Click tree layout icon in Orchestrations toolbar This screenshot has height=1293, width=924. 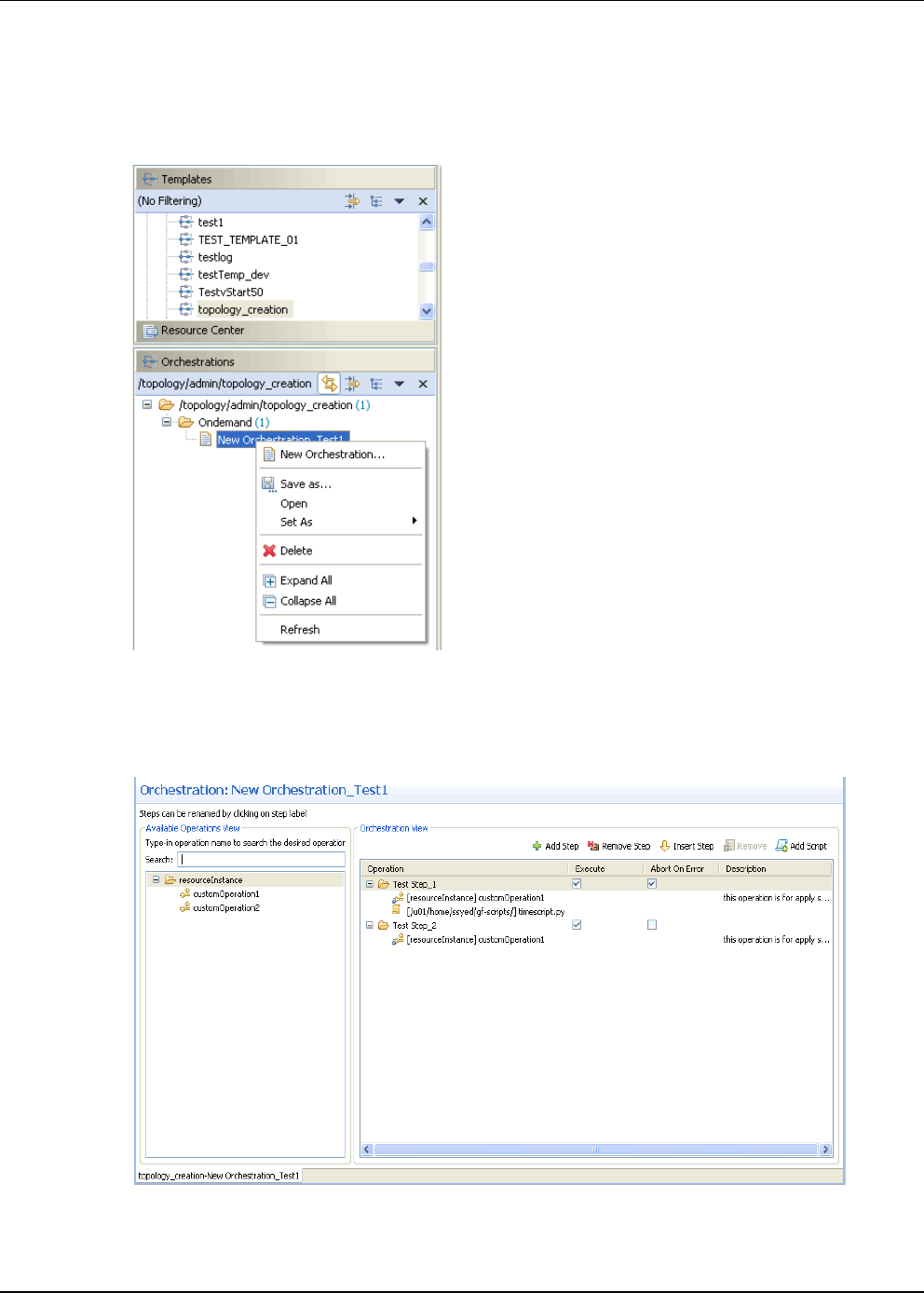[376, 384]
